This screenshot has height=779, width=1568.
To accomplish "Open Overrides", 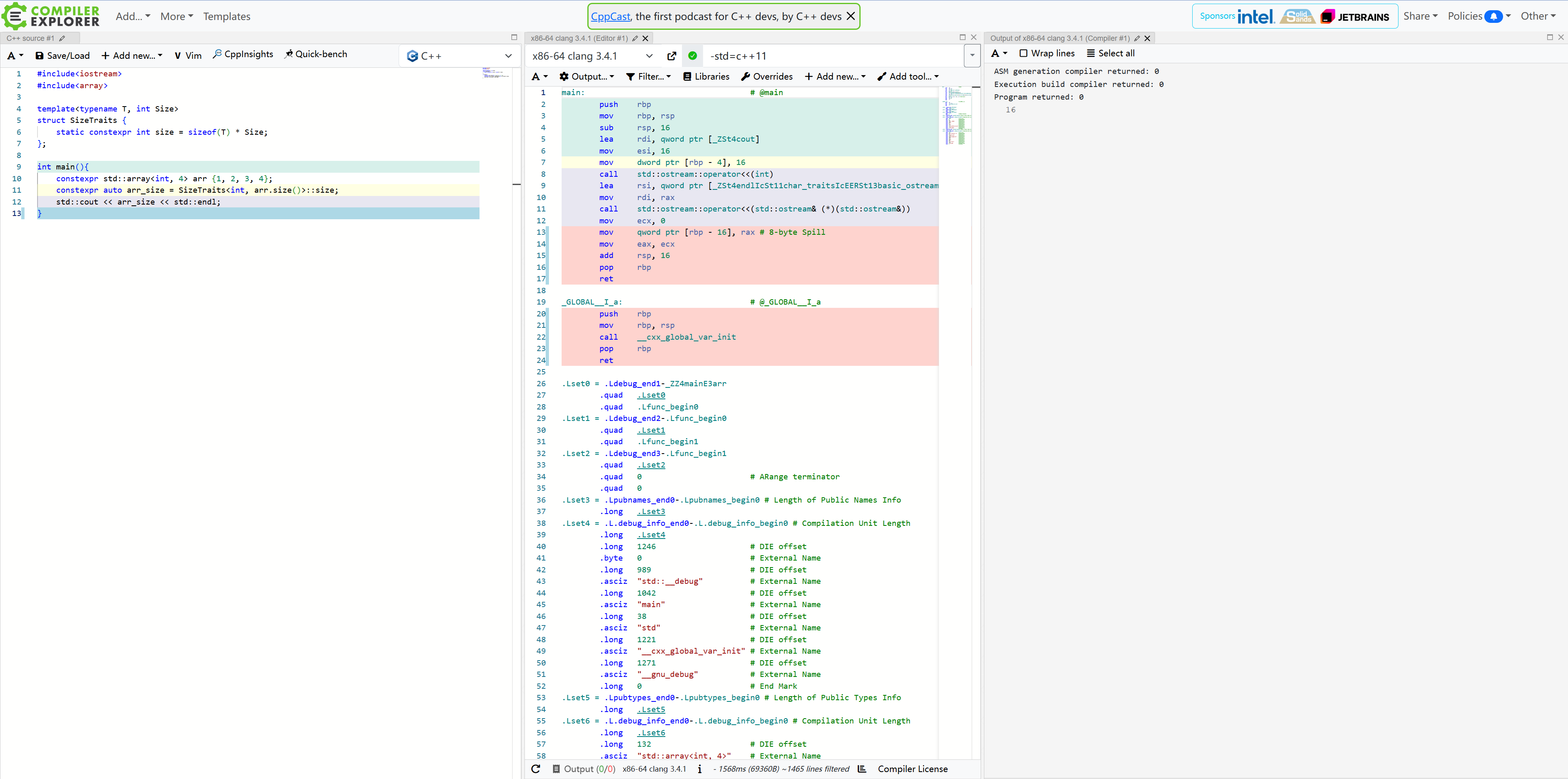I will [x=767, y=77].
